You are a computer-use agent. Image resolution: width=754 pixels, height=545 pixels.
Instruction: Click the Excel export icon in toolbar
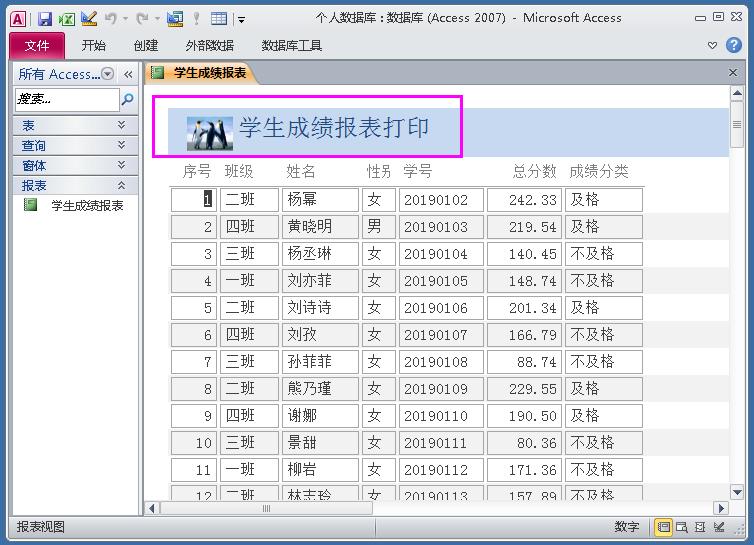[66, 19]
